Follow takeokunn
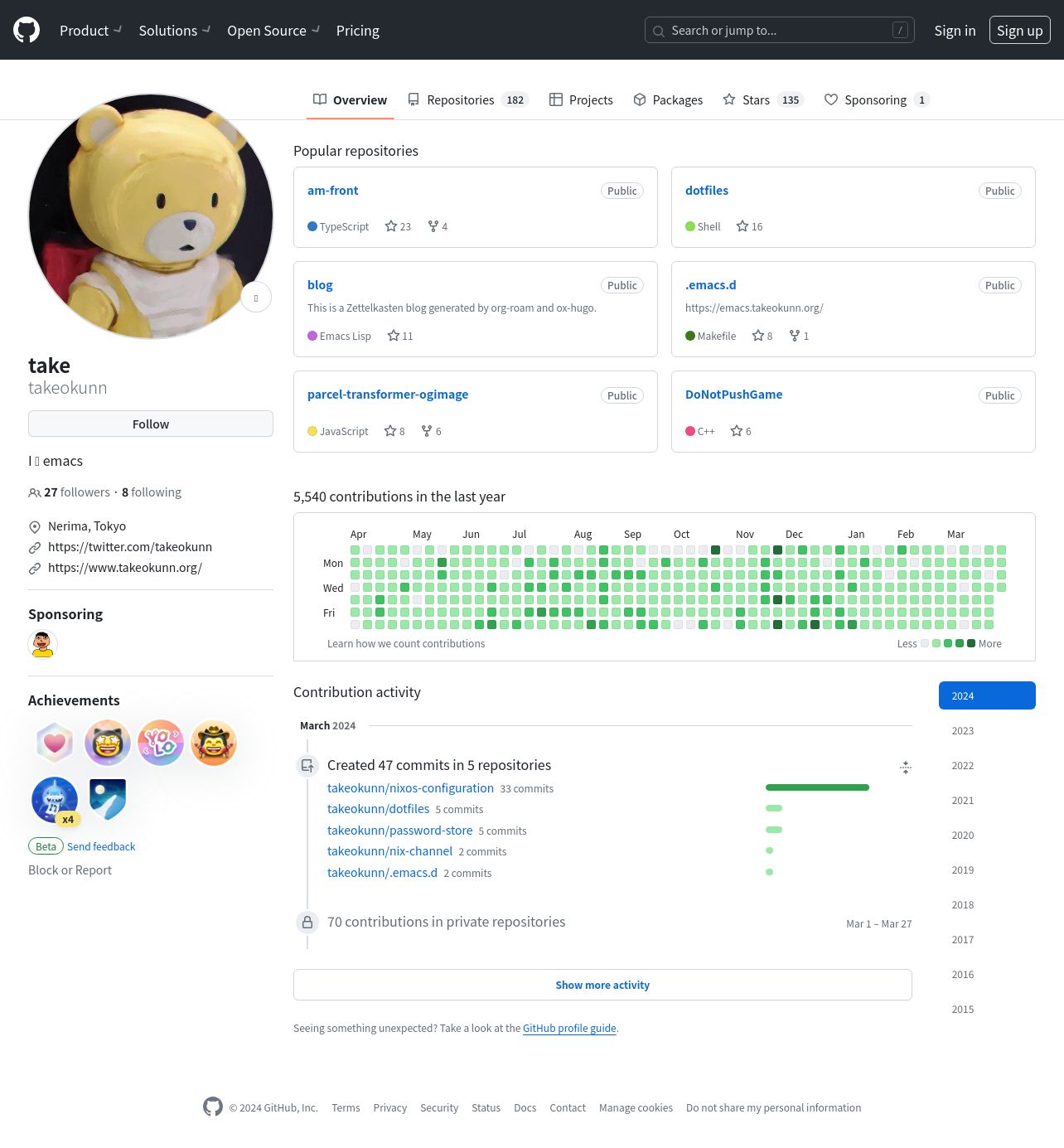Screen dimensions: 1064x1148 point(151,424)
